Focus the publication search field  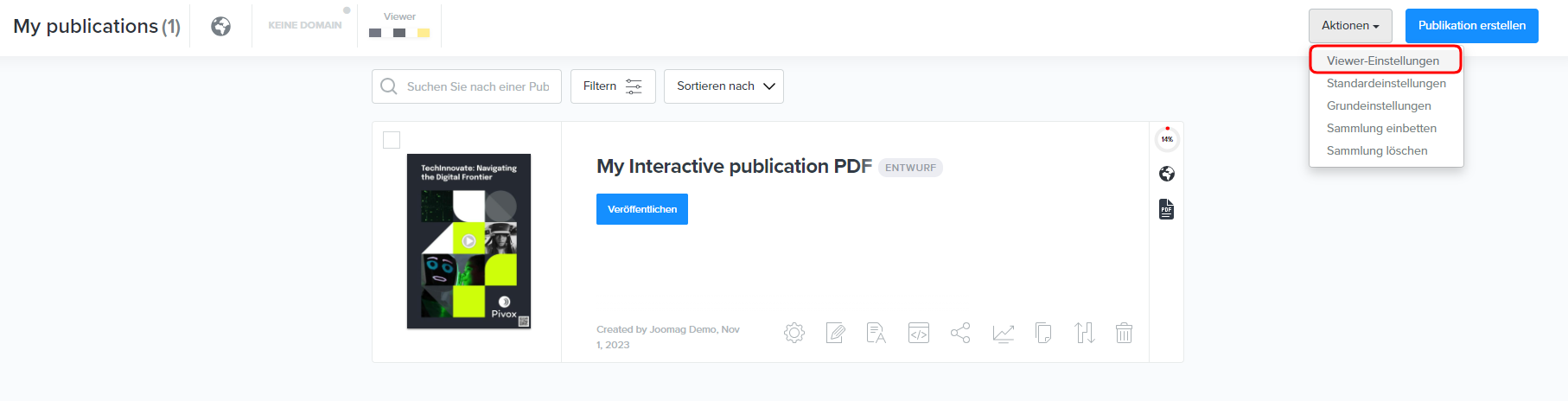point(477,86)
